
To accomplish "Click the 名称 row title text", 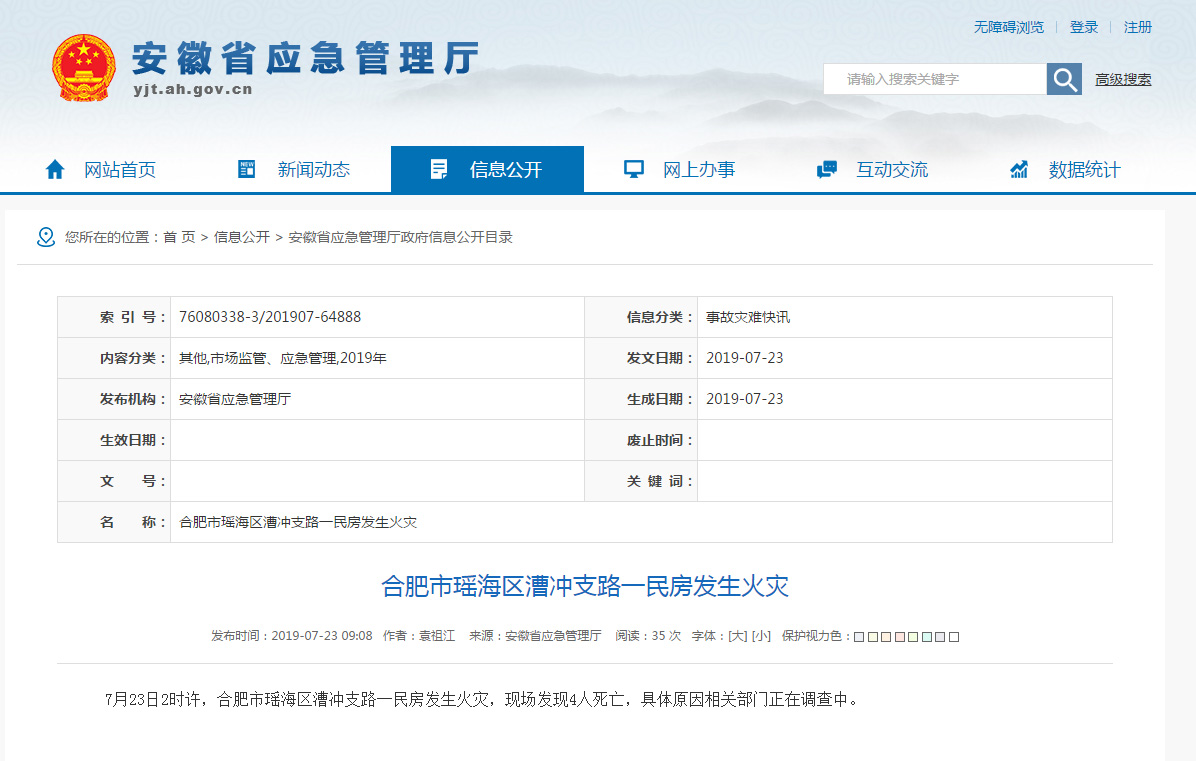I will pos(297,522).
